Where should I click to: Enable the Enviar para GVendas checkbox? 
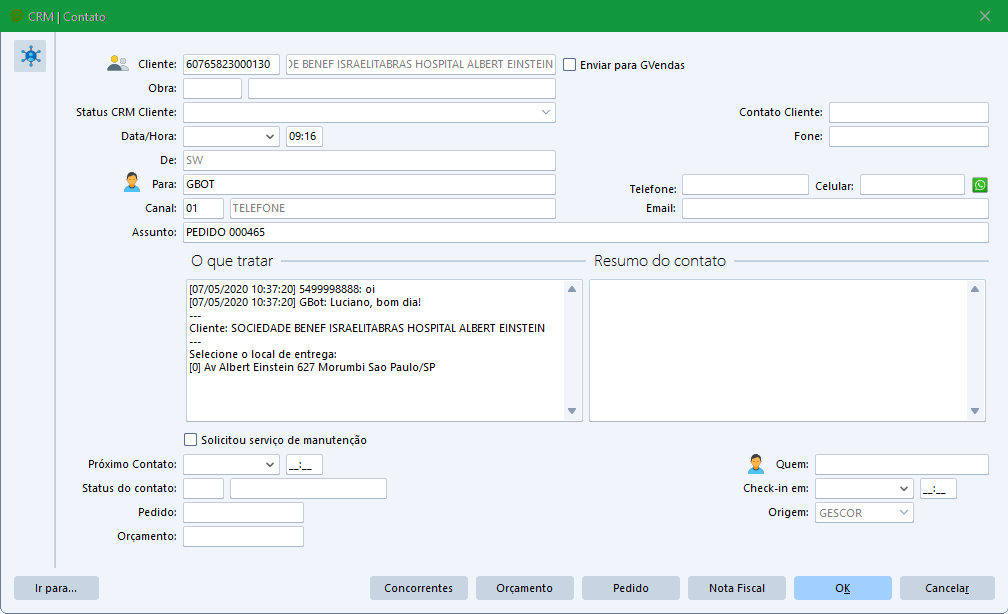tap(570, 65)
